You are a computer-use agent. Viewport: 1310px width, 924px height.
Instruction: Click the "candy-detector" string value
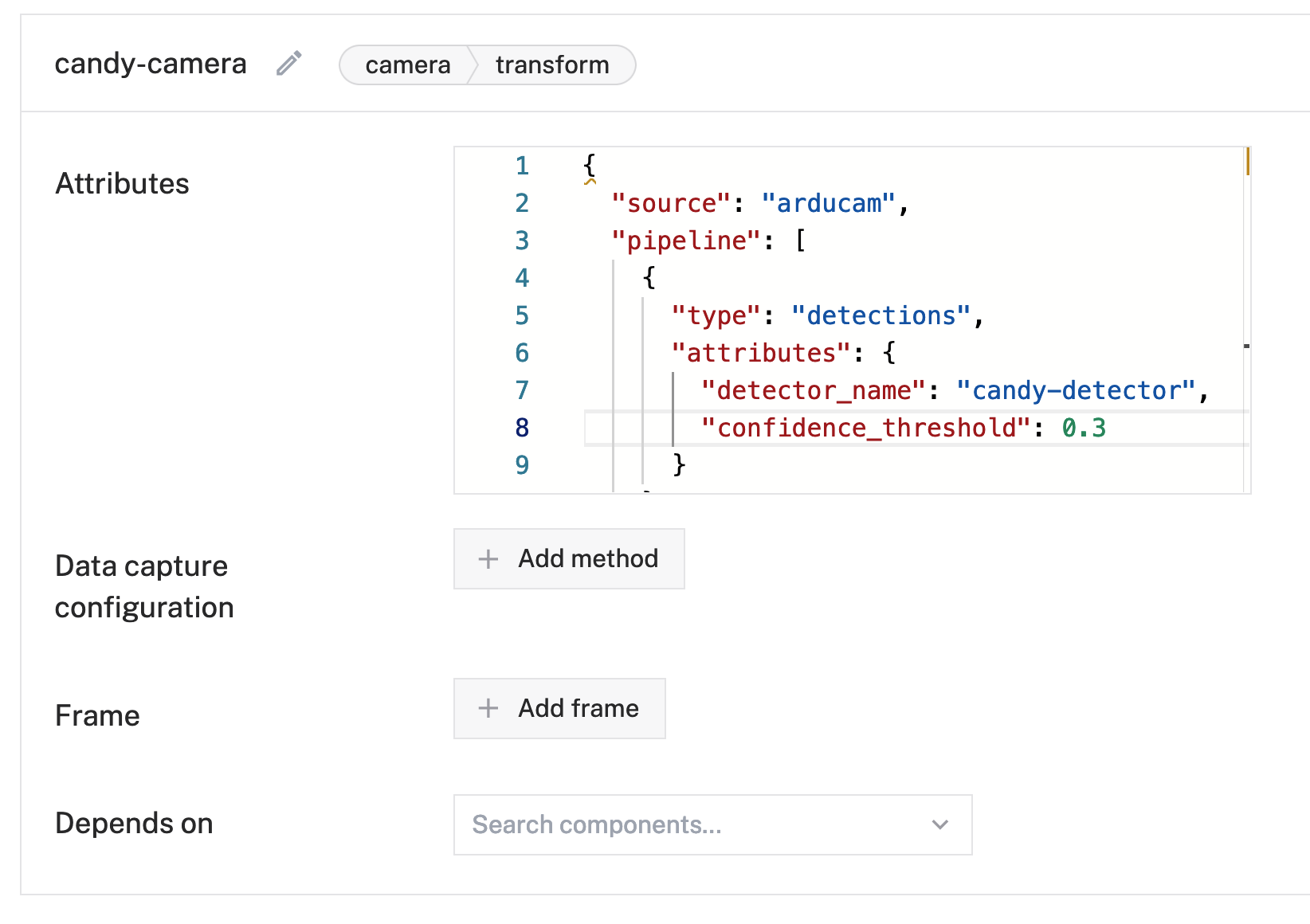[1076, 391]
